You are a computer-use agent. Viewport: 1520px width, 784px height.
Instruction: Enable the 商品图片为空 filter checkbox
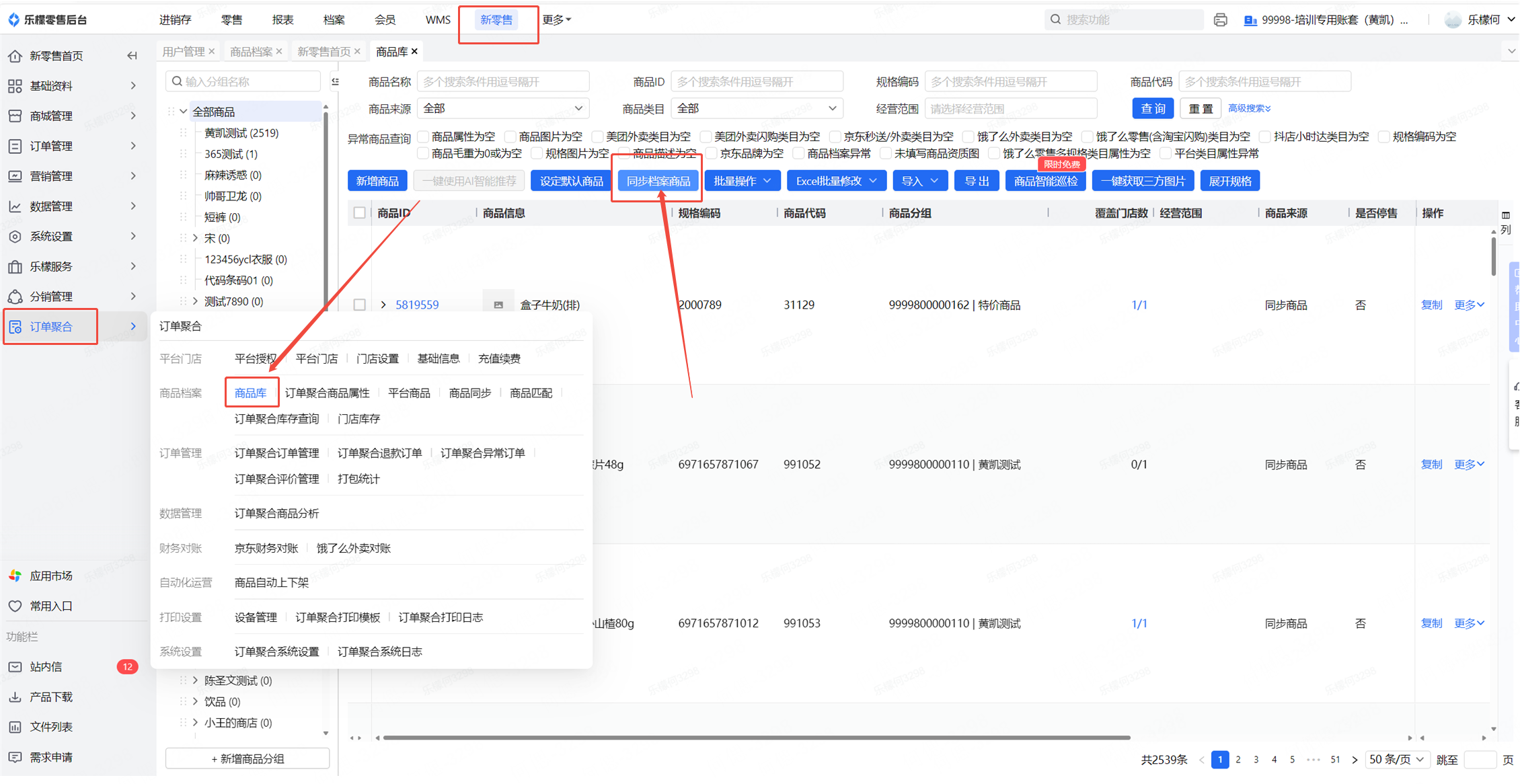pyautogui.click(x=510, y=136)
